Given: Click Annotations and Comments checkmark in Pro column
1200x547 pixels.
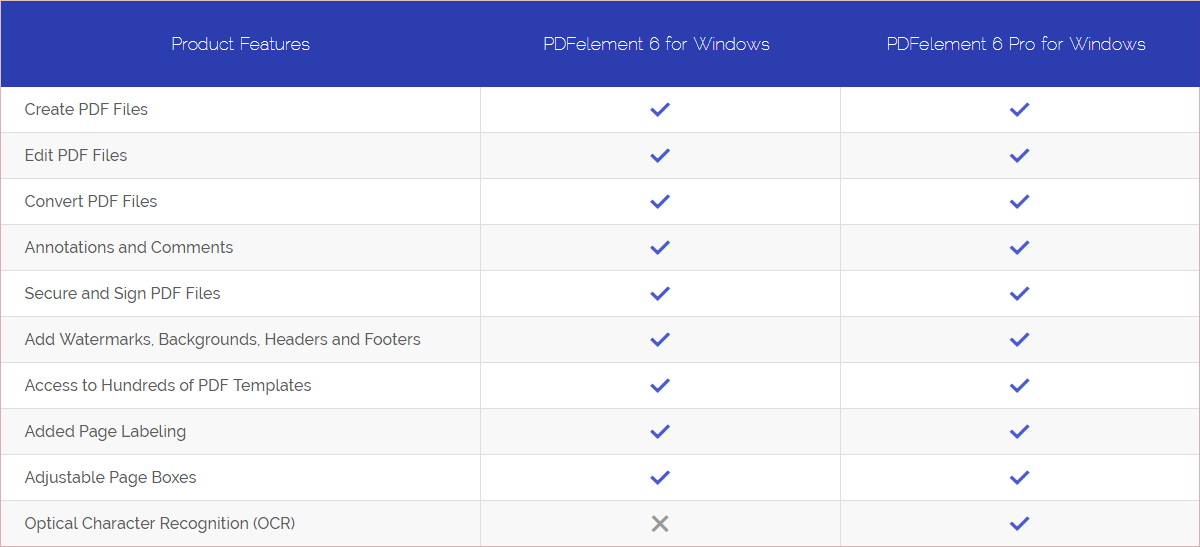Looking at the screenshot, I should [1020, 248].
